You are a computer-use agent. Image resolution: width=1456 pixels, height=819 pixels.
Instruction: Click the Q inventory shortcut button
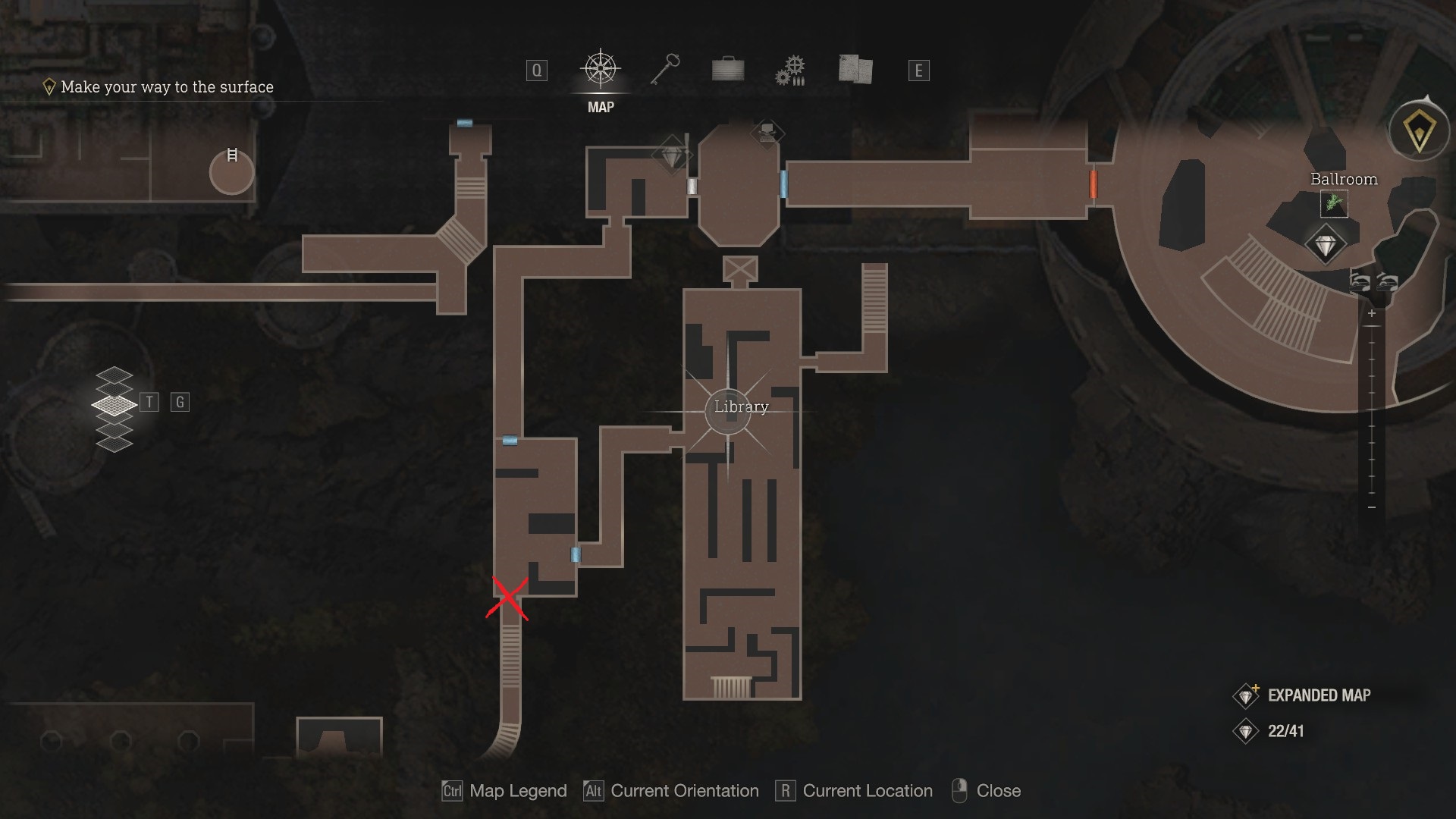[536, 69]
